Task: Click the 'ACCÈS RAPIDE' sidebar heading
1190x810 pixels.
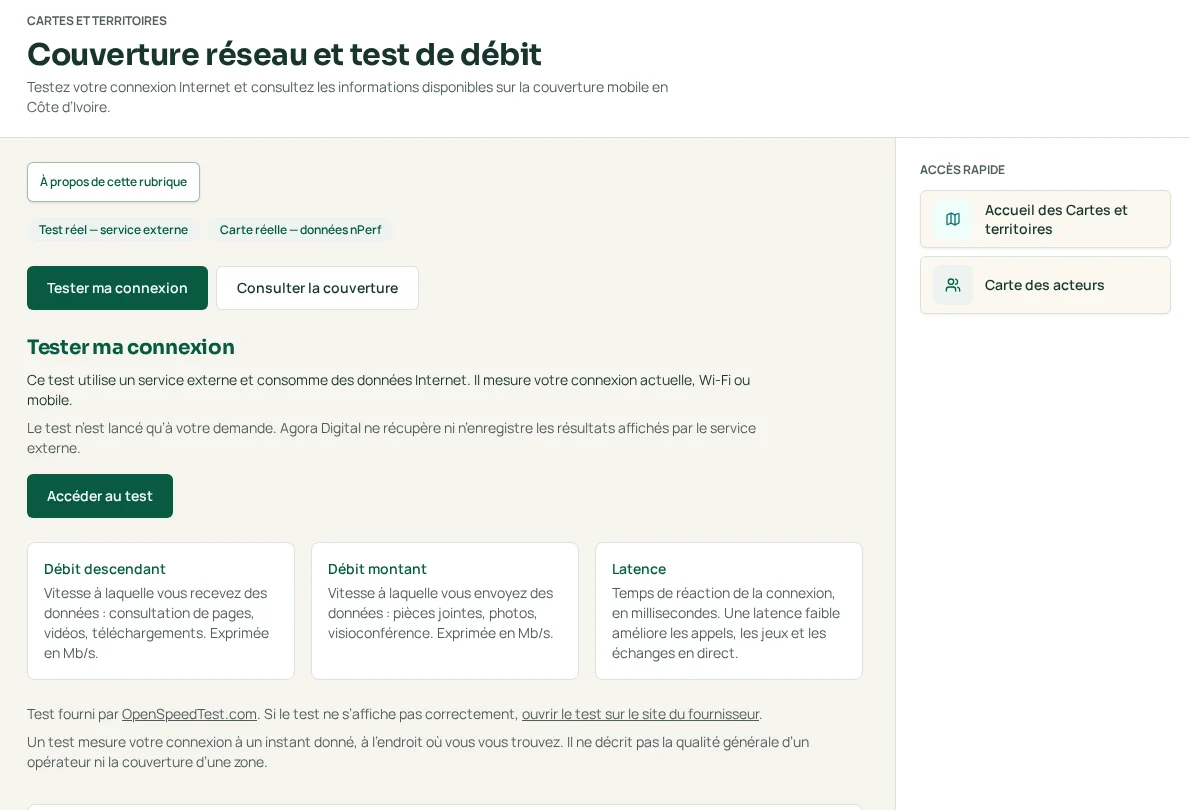Action: pos(962,170)
